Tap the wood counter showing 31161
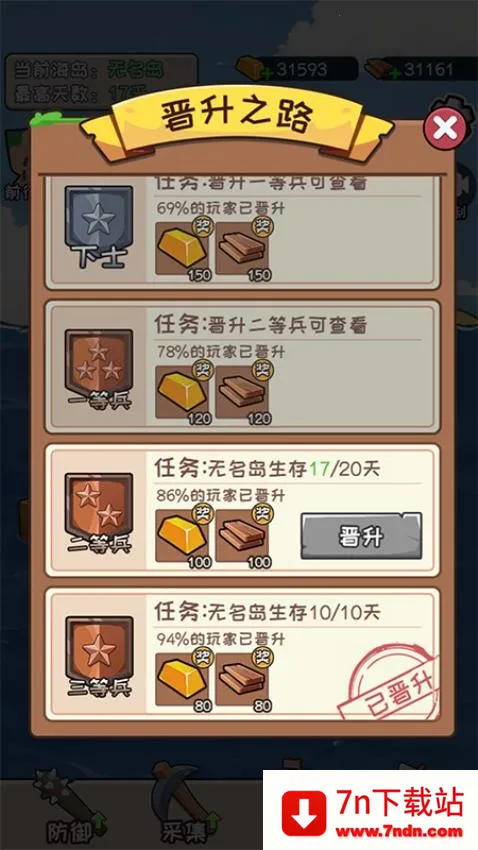Viewport: 478px width, 850px height. pyautogui.click(x=420, y=69)
